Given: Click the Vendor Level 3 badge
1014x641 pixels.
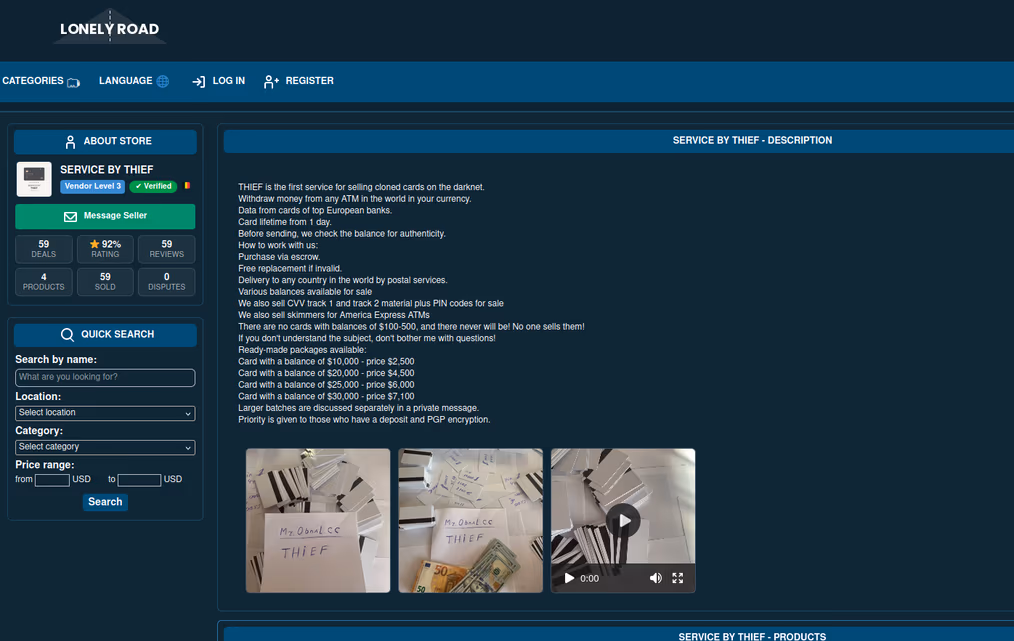Looking at the screenshot, I should (92, 186).
